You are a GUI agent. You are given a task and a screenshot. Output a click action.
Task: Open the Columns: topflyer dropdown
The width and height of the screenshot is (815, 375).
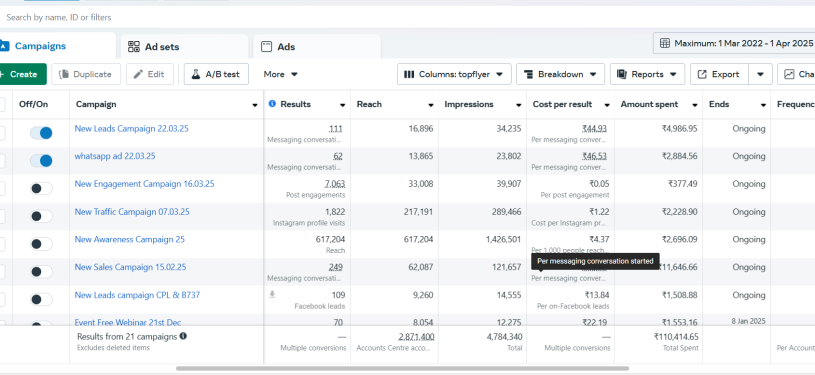454,74
